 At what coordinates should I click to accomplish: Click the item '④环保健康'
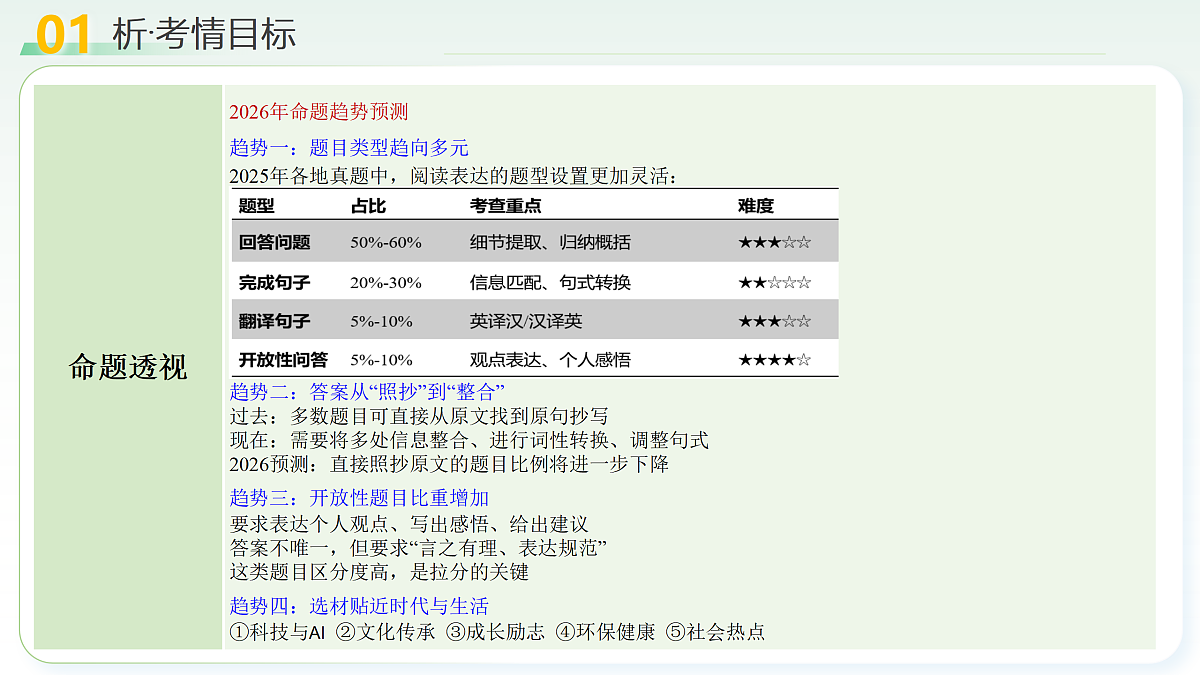pyautogui.click(x=606, y=632)
